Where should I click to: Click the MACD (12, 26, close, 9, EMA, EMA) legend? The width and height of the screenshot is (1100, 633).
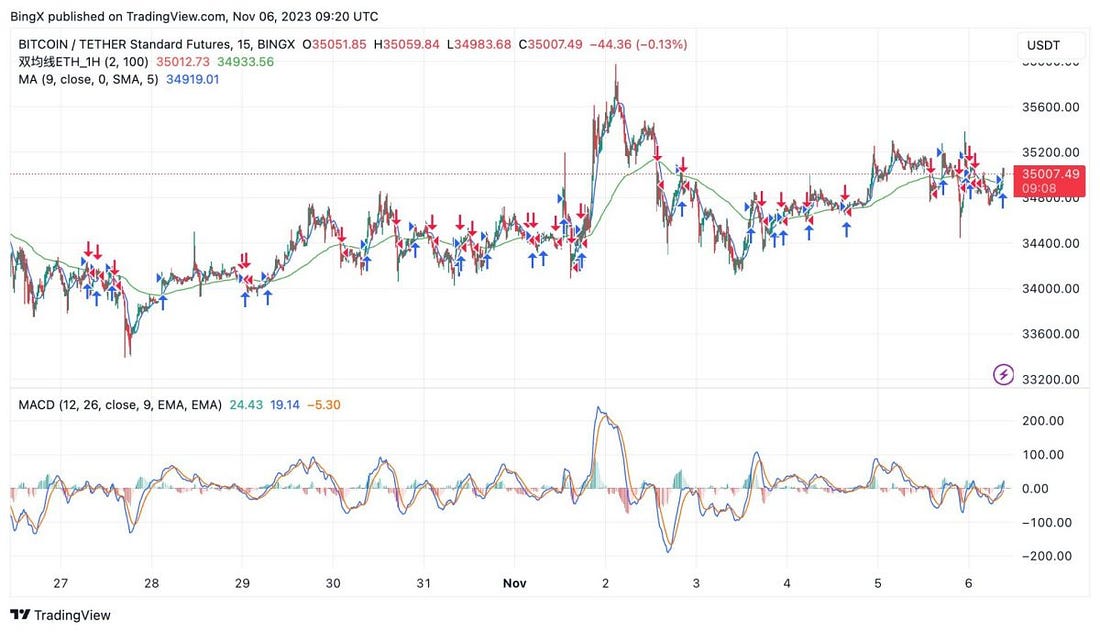pos(120,405)
